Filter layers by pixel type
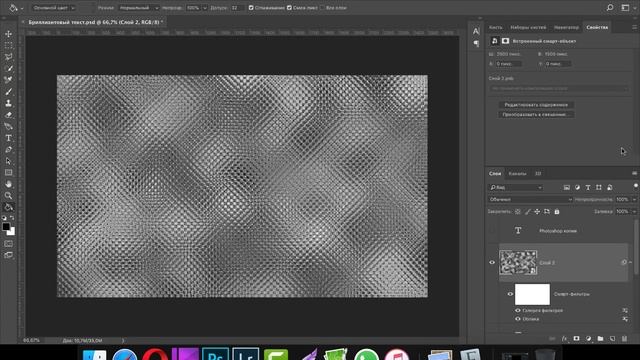The height and width of the screenshot is (360, 640). tap(567, 187)
